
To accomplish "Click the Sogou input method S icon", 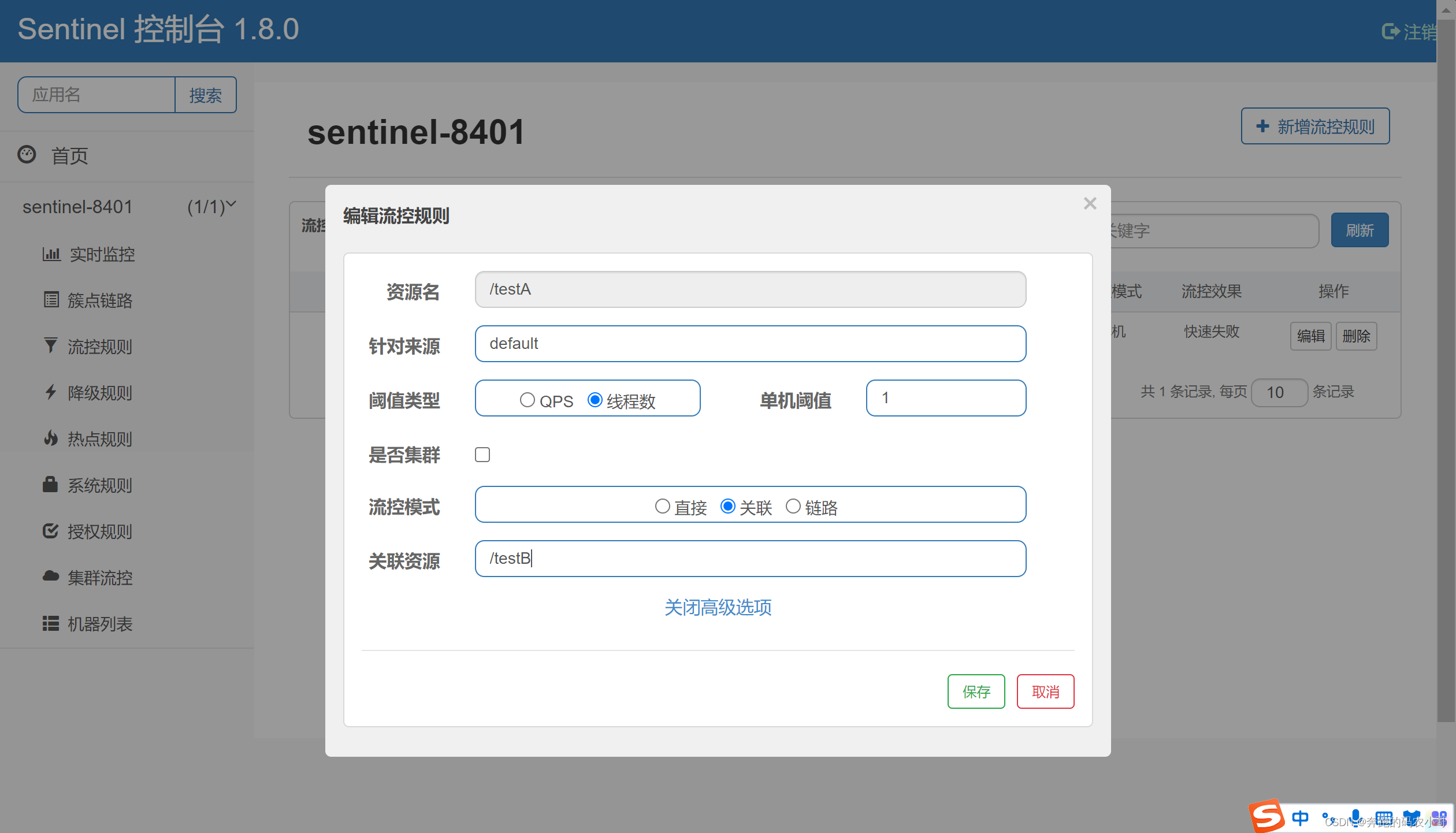I will [1266, 816].
